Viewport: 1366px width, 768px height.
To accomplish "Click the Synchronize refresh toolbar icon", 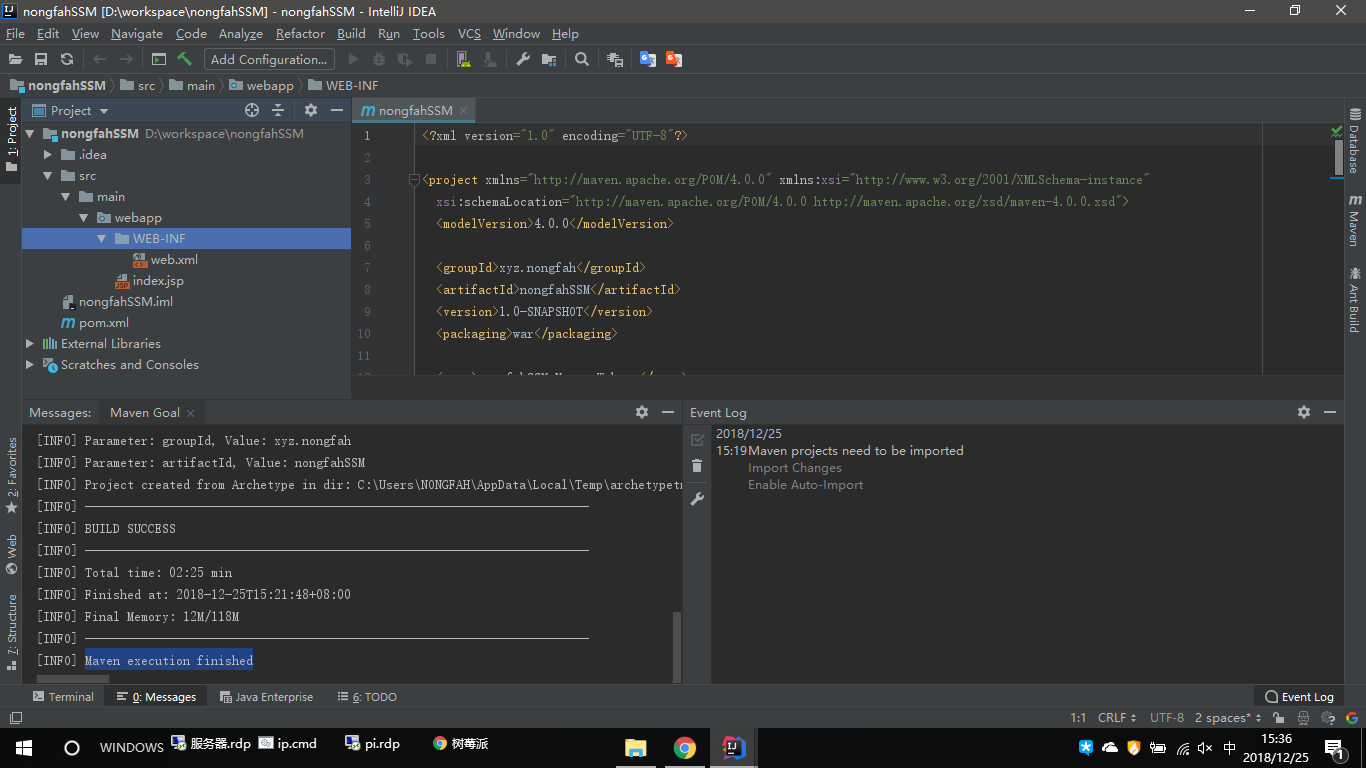I will (67, 60).
